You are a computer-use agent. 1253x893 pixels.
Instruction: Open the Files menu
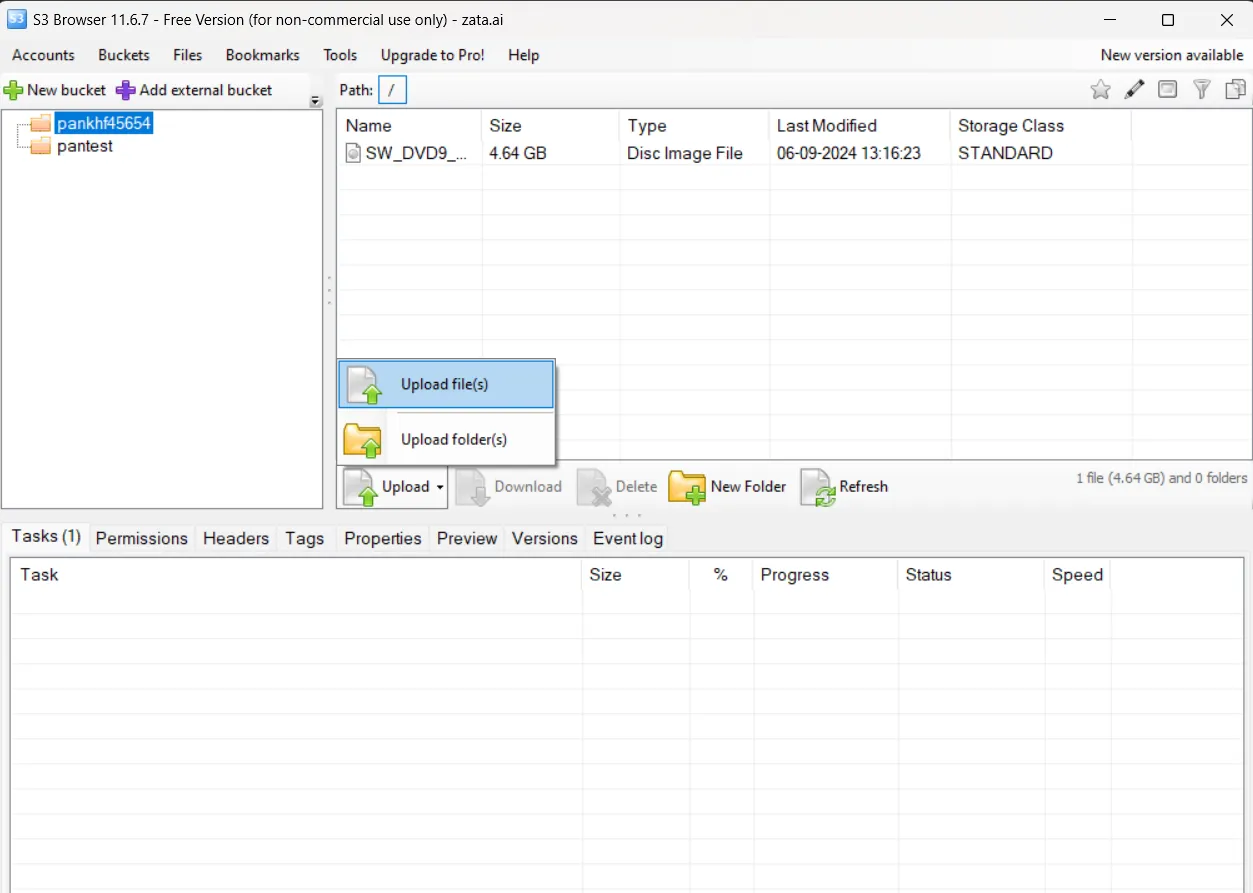pos(187,55)
